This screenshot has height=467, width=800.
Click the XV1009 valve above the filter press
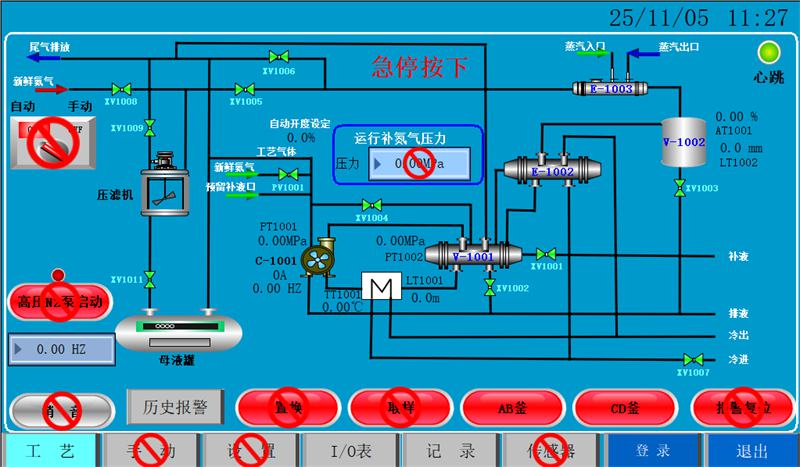click(150, 127)
